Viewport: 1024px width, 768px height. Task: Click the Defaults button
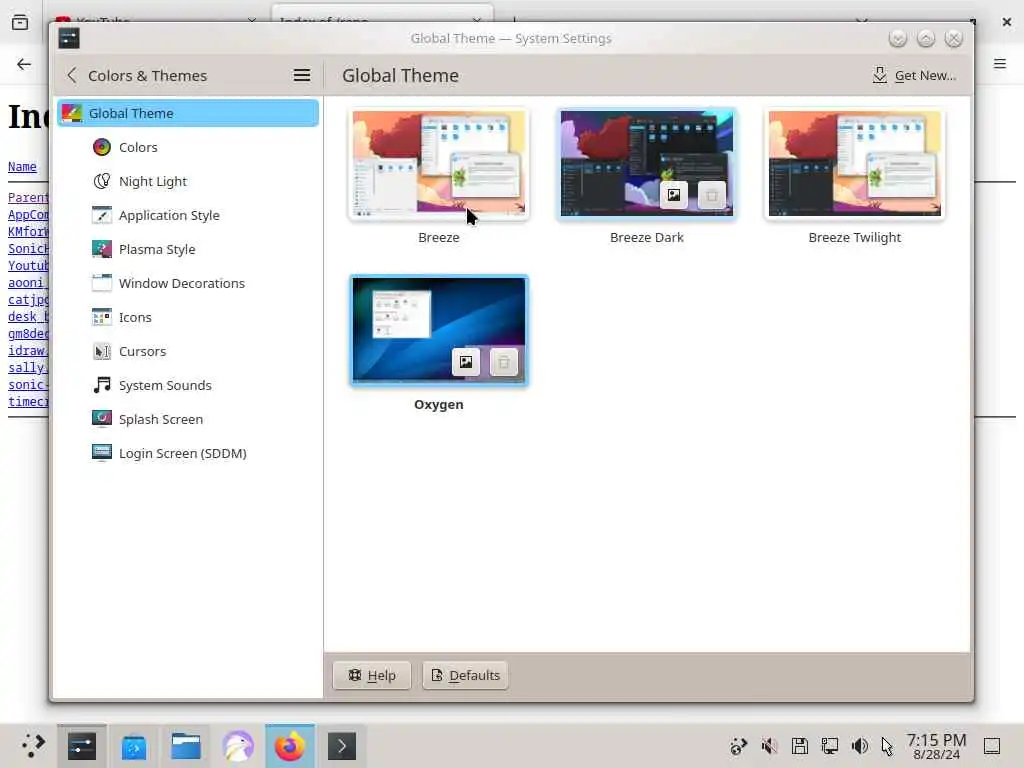tap(466, 675)
